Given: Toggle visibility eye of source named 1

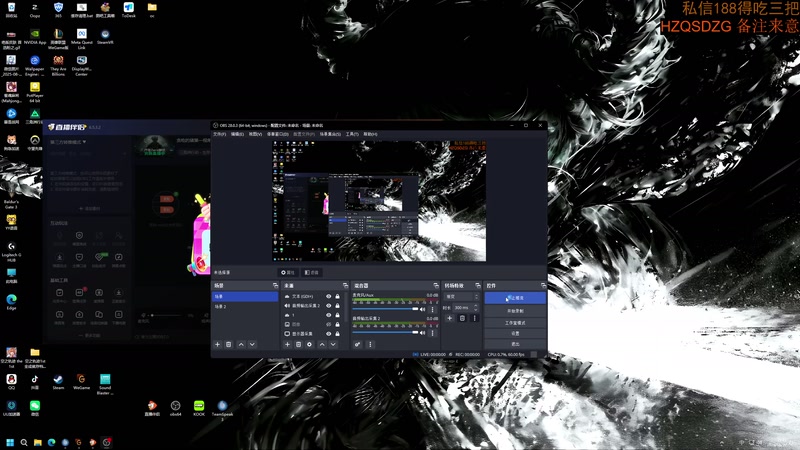Looking at the screenshot, I should [x=329, y=315].
